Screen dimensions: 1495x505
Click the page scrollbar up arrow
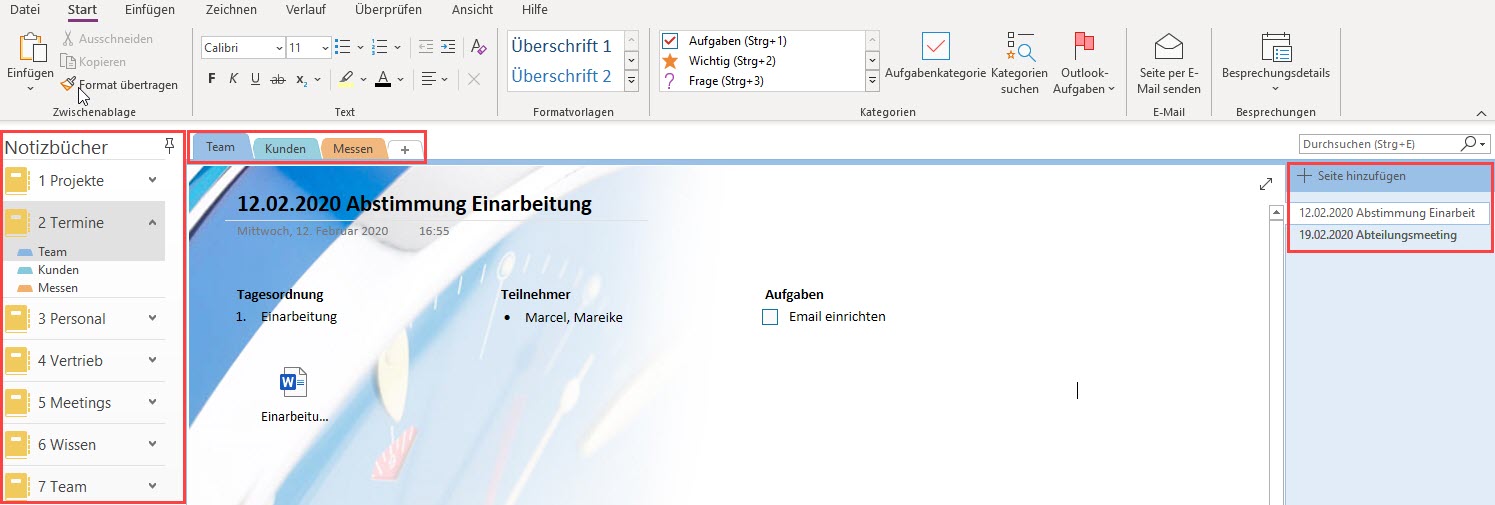pos(1275,212)
